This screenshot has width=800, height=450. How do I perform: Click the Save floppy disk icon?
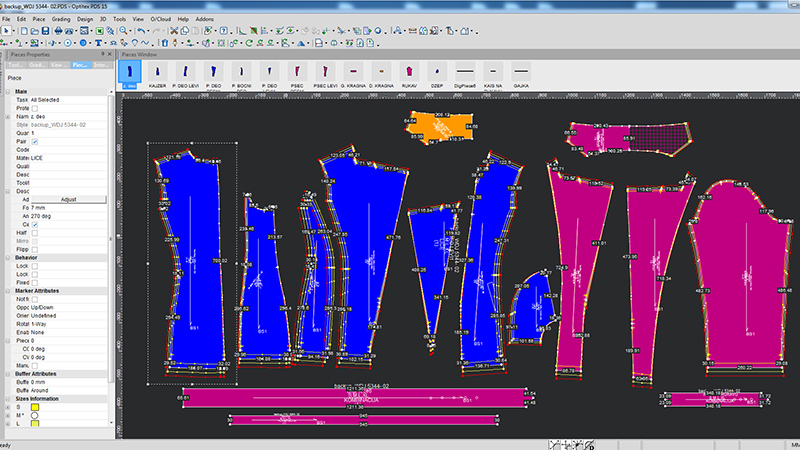coord(47,31)
